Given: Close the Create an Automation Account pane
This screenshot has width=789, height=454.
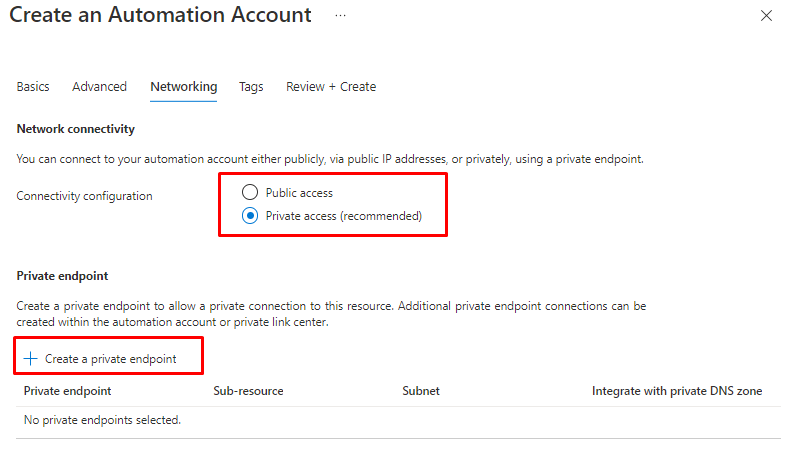Looking at the screenshot, I should click(766, 16).
